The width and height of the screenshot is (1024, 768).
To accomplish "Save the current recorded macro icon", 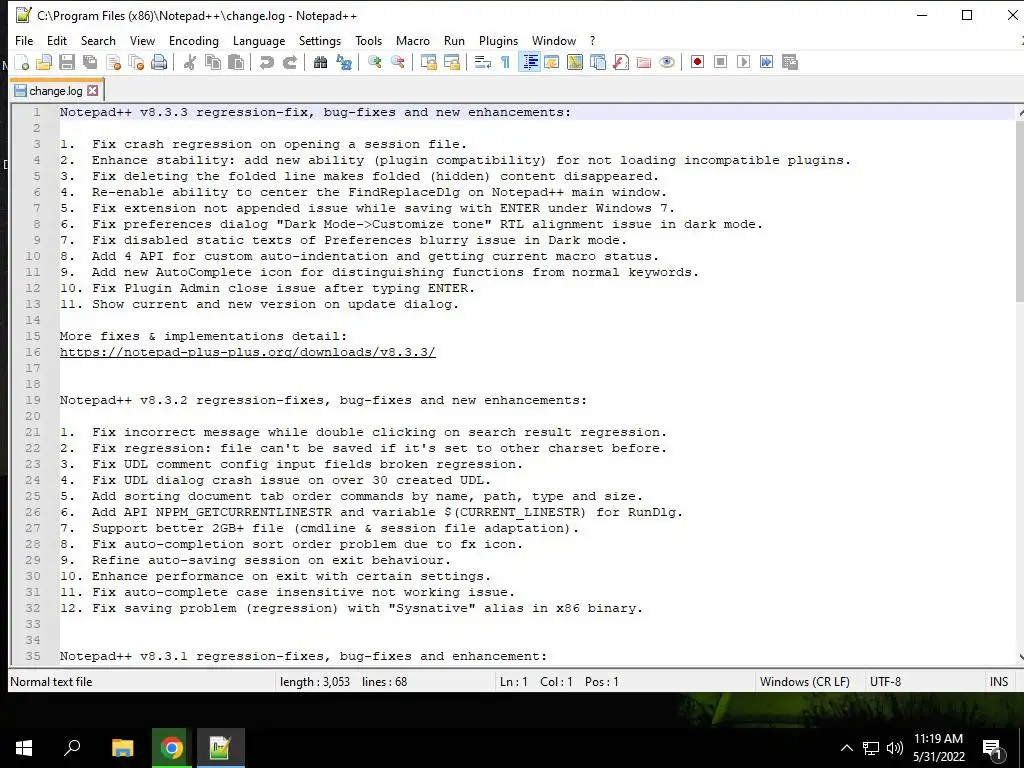I will click(790, 62).
